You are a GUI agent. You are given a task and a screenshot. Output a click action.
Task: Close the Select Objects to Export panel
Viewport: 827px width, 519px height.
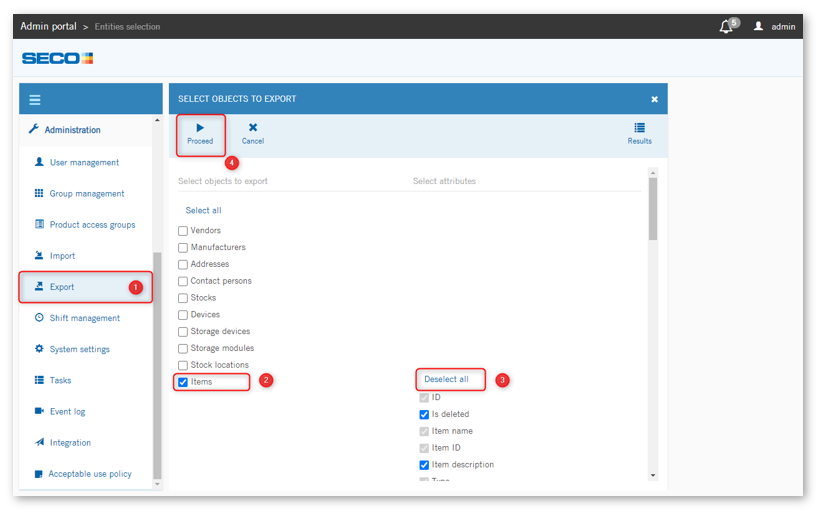[x=655, y=99]
